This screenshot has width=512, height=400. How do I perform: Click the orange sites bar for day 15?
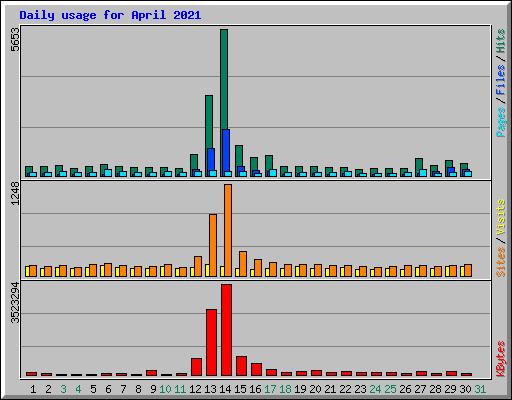tap(243, 264)
